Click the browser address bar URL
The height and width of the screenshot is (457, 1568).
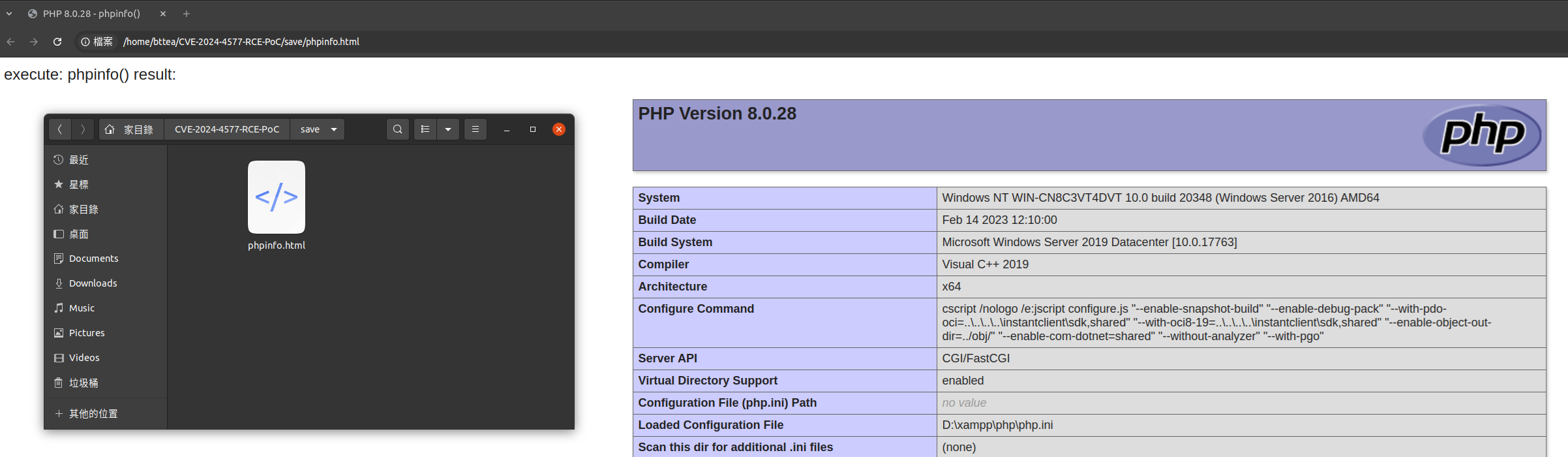pyautogui.click(x=241, y=42)
